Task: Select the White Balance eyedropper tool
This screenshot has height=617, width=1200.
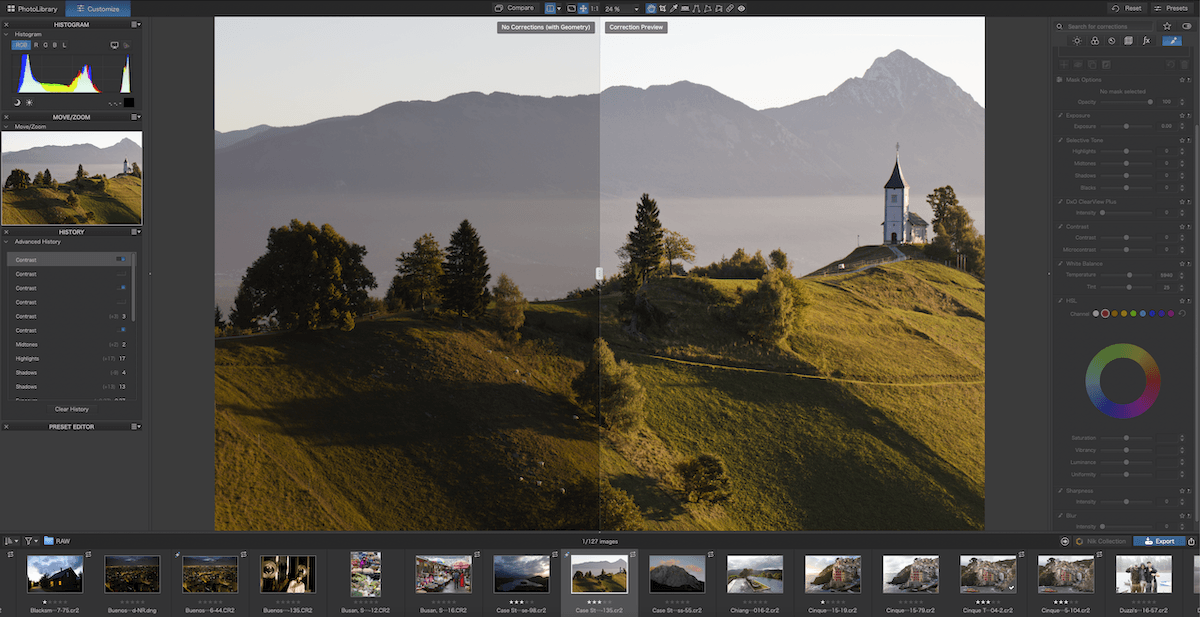Action: [674, 8]
